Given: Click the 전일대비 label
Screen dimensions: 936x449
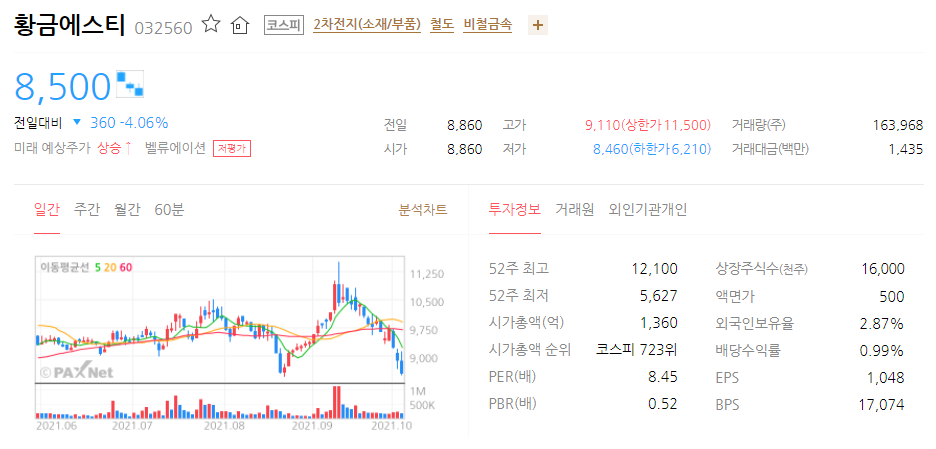Looking at the screenshot, I should pyautogui.click(x=38, y=123).
